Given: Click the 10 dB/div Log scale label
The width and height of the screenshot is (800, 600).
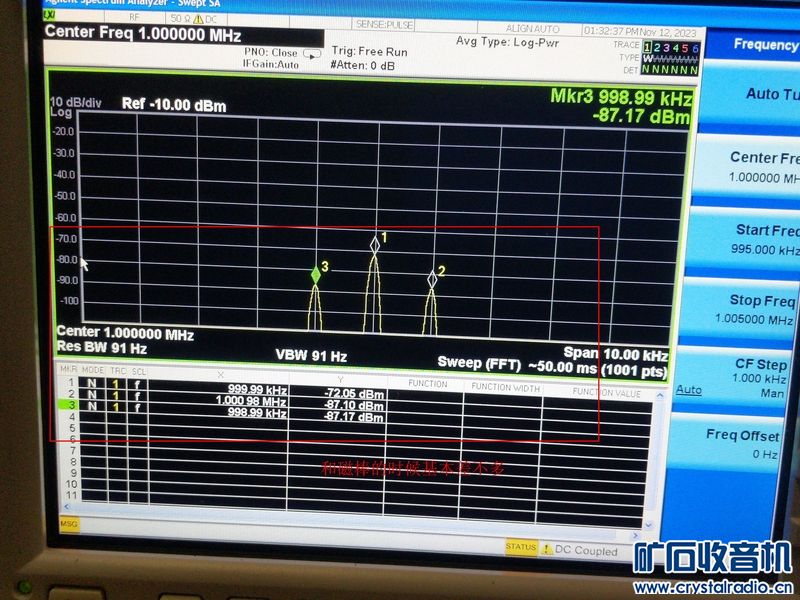Looking at the screenshot, I should (76, 107).
